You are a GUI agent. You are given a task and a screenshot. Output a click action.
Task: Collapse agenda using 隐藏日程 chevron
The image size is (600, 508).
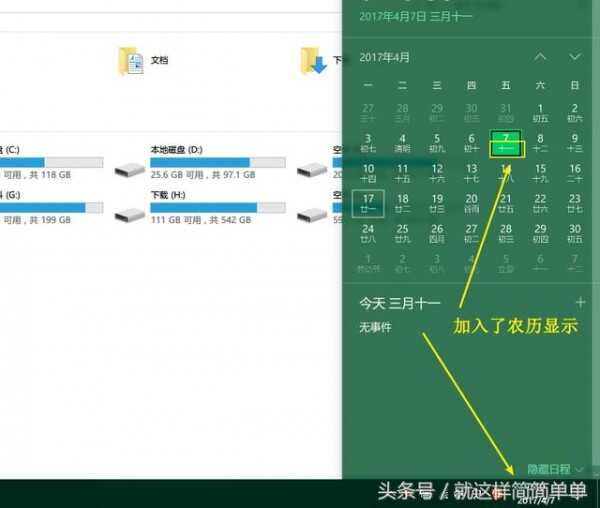click(580, 468)
